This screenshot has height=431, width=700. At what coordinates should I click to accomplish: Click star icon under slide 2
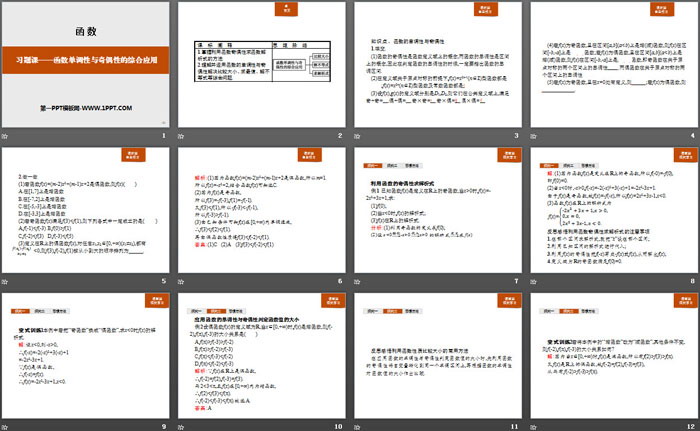[181, 136]
